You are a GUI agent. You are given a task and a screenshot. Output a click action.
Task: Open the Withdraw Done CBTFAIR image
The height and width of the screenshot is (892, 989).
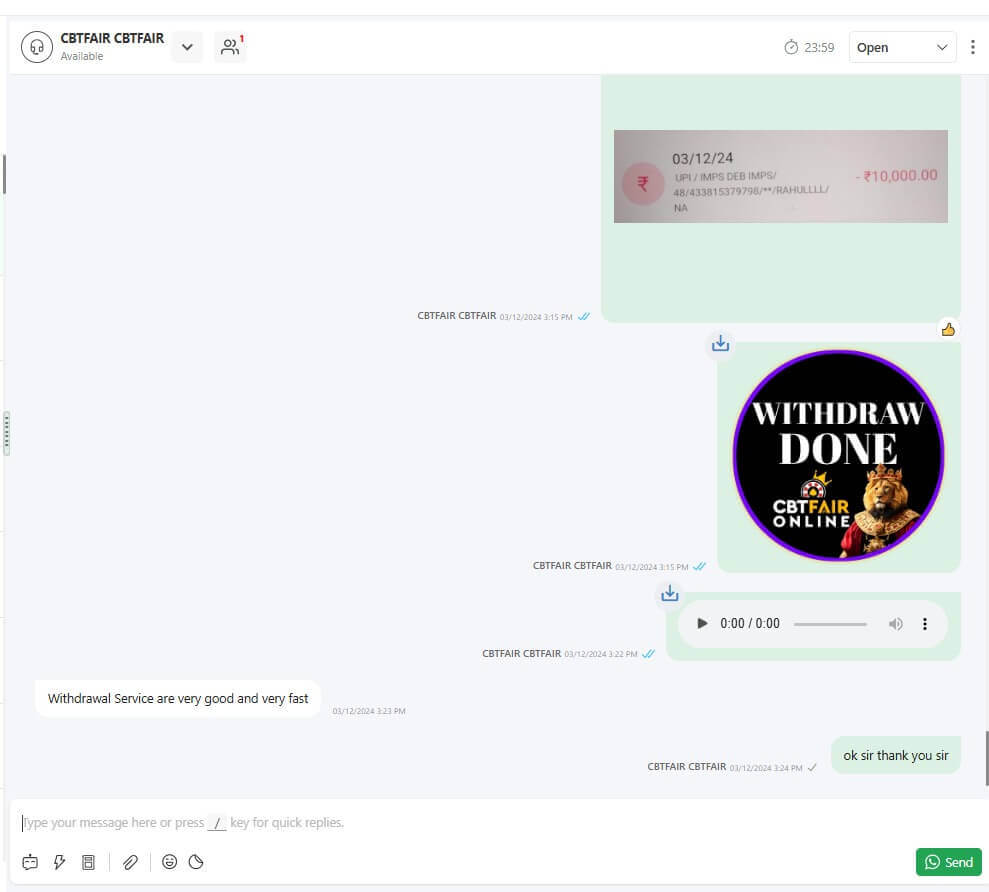[x=838, y=455]
